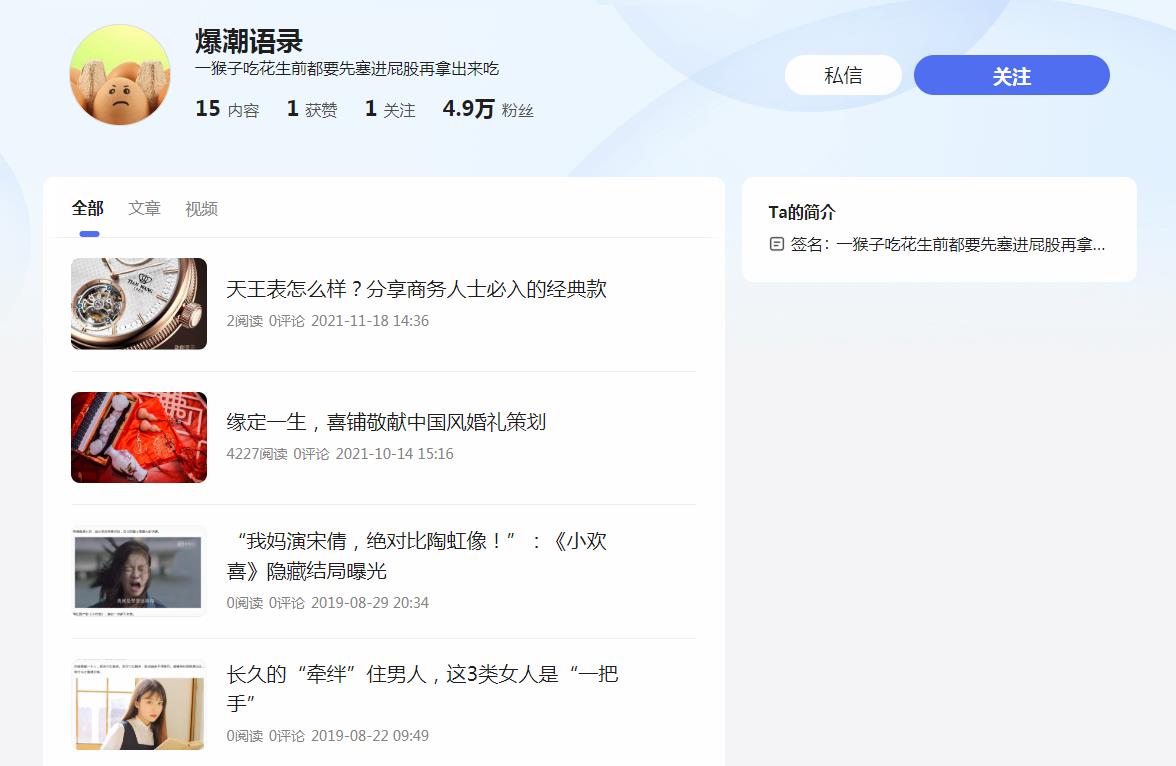Screen dimensions: 1176x766
Task: Click the username 爆潮语录
Action: (x=249, y=41)
